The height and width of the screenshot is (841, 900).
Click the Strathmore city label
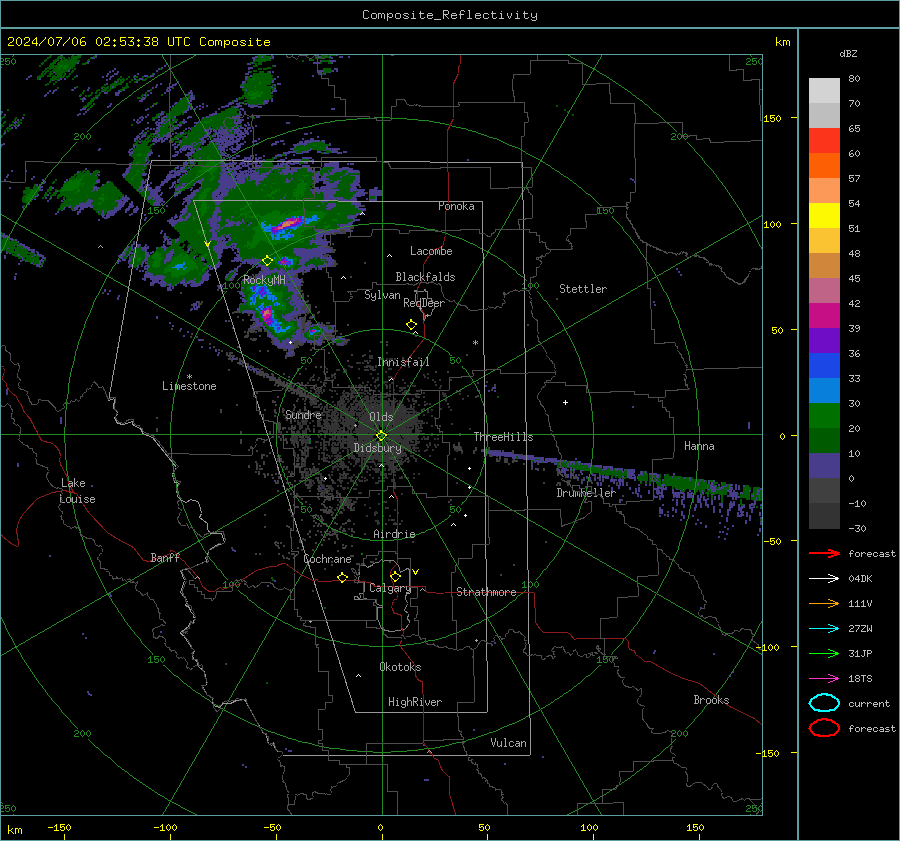486,592
